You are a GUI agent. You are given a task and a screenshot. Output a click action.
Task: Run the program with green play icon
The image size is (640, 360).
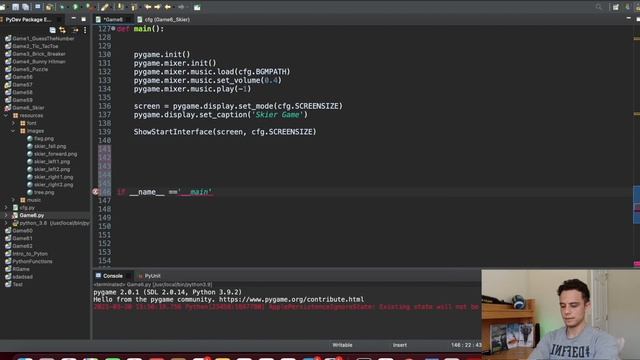[76, 7]
